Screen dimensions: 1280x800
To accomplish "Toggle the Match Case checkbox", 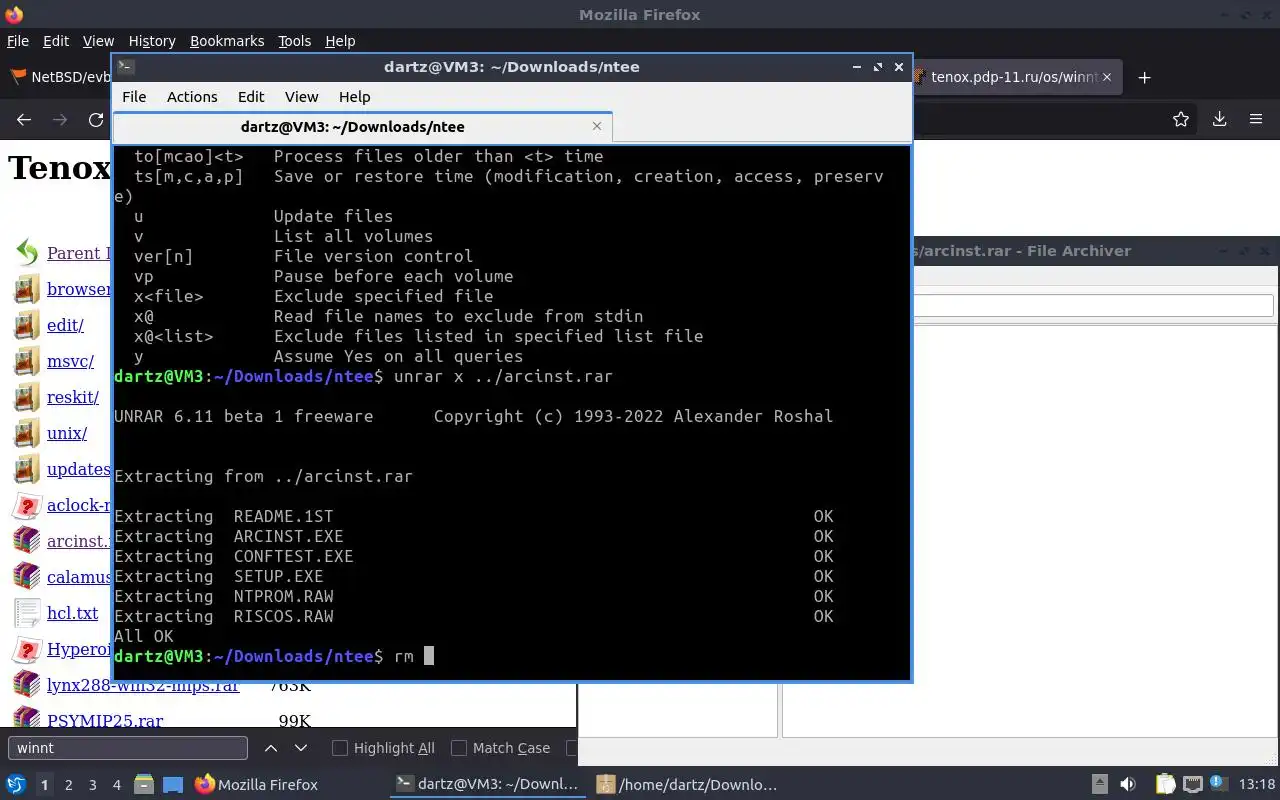I will click(x=459, y=748).
